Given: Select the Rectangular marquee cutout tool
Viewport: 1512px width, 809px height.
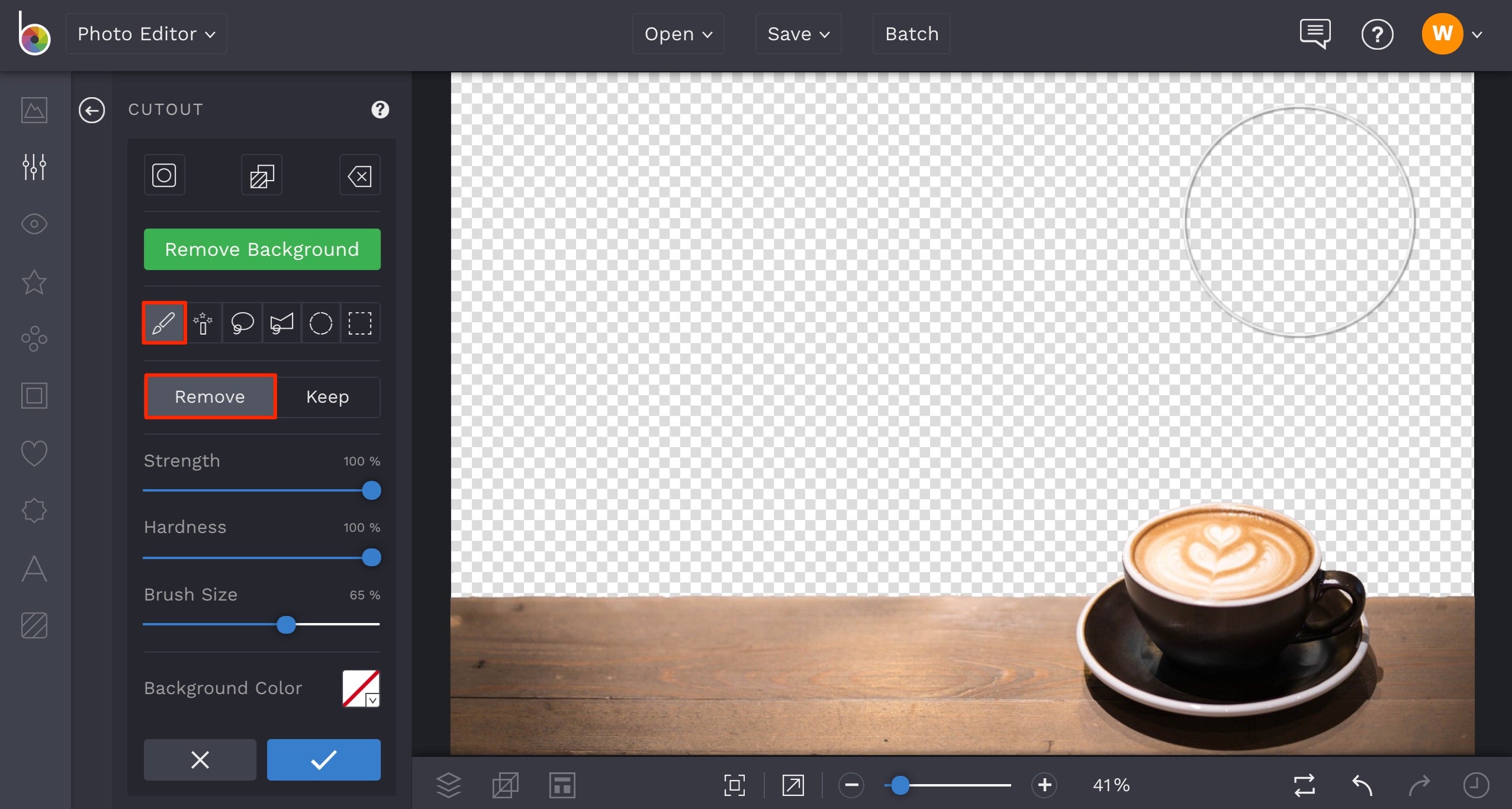Looking at the screenshot, I should (x=360, y=323).
